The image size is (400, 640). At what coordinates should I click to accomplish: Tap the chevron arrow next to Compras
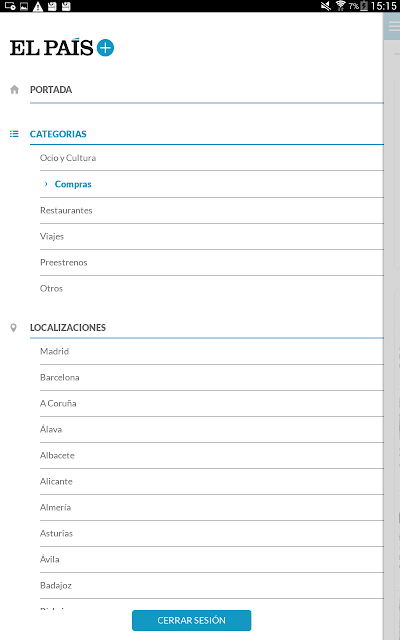(46, 184)
